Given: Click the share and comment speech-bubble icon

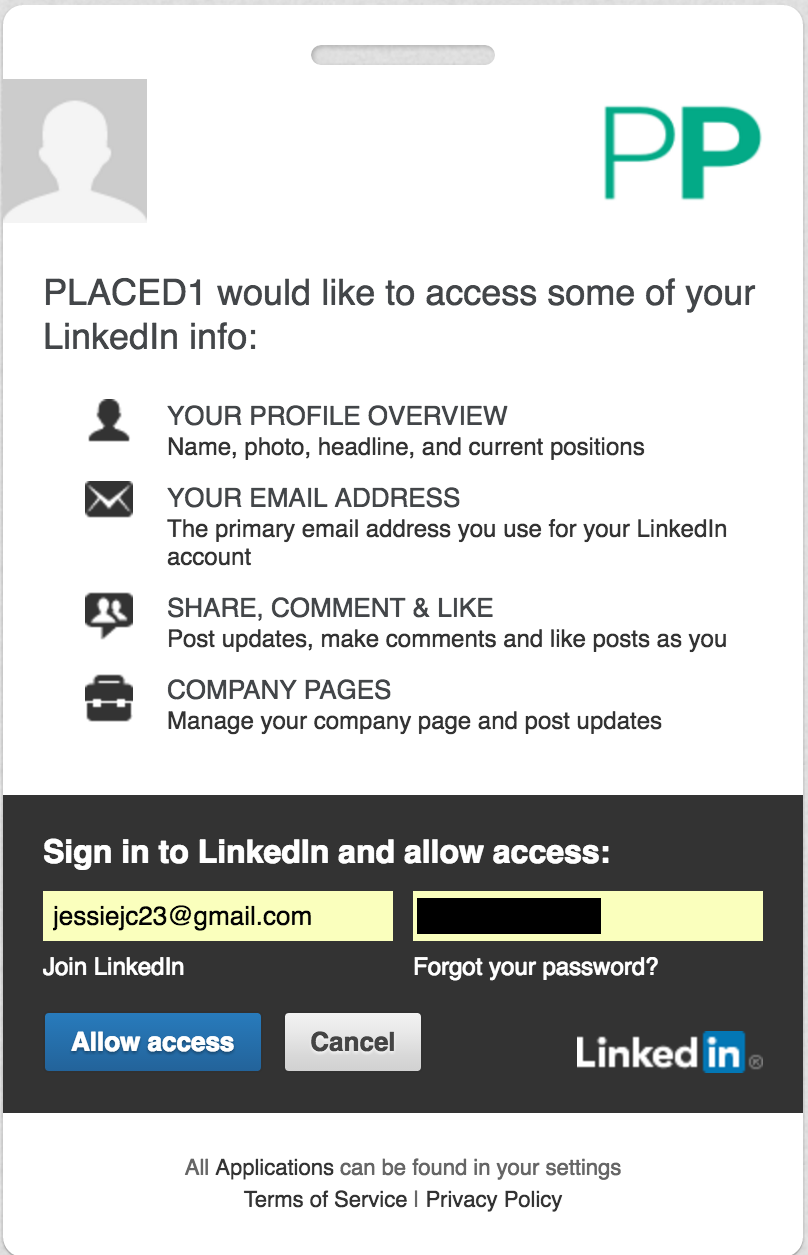Looking at the screenshot, I should pyautogui.click(x=109, y=614).
